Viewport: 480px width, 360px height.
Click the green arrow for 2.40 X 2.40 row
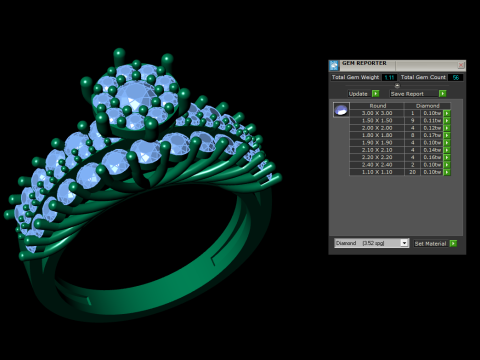pyautogui.click(x=447, y=165)
